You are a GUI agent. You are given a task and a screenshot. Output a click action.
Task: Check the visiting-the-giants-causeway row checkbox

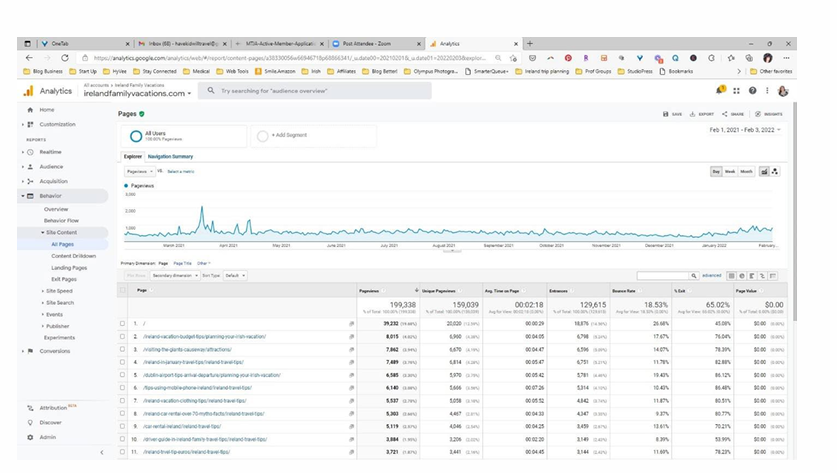123,350
